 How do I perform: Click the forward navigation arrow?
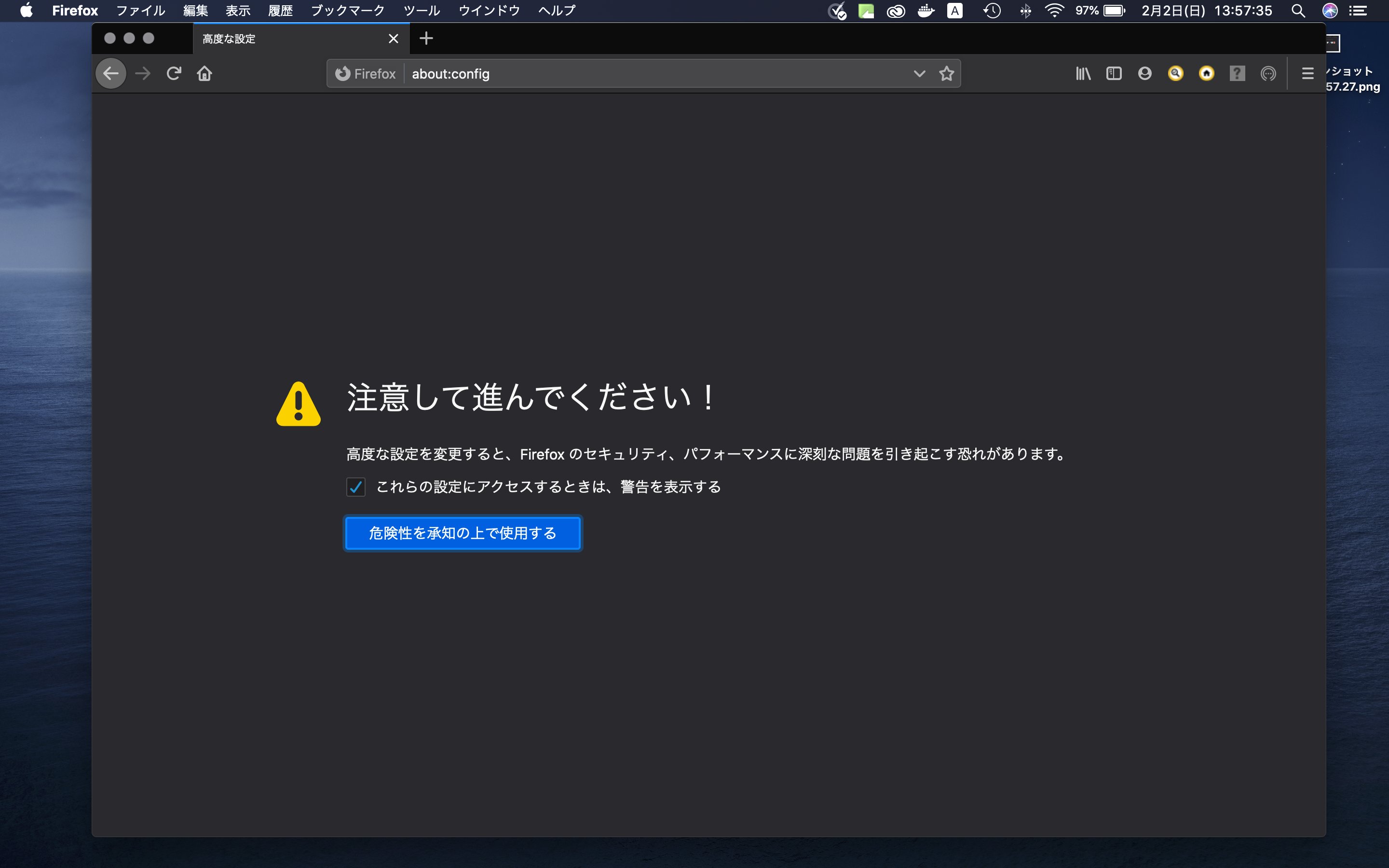point(143,73)
